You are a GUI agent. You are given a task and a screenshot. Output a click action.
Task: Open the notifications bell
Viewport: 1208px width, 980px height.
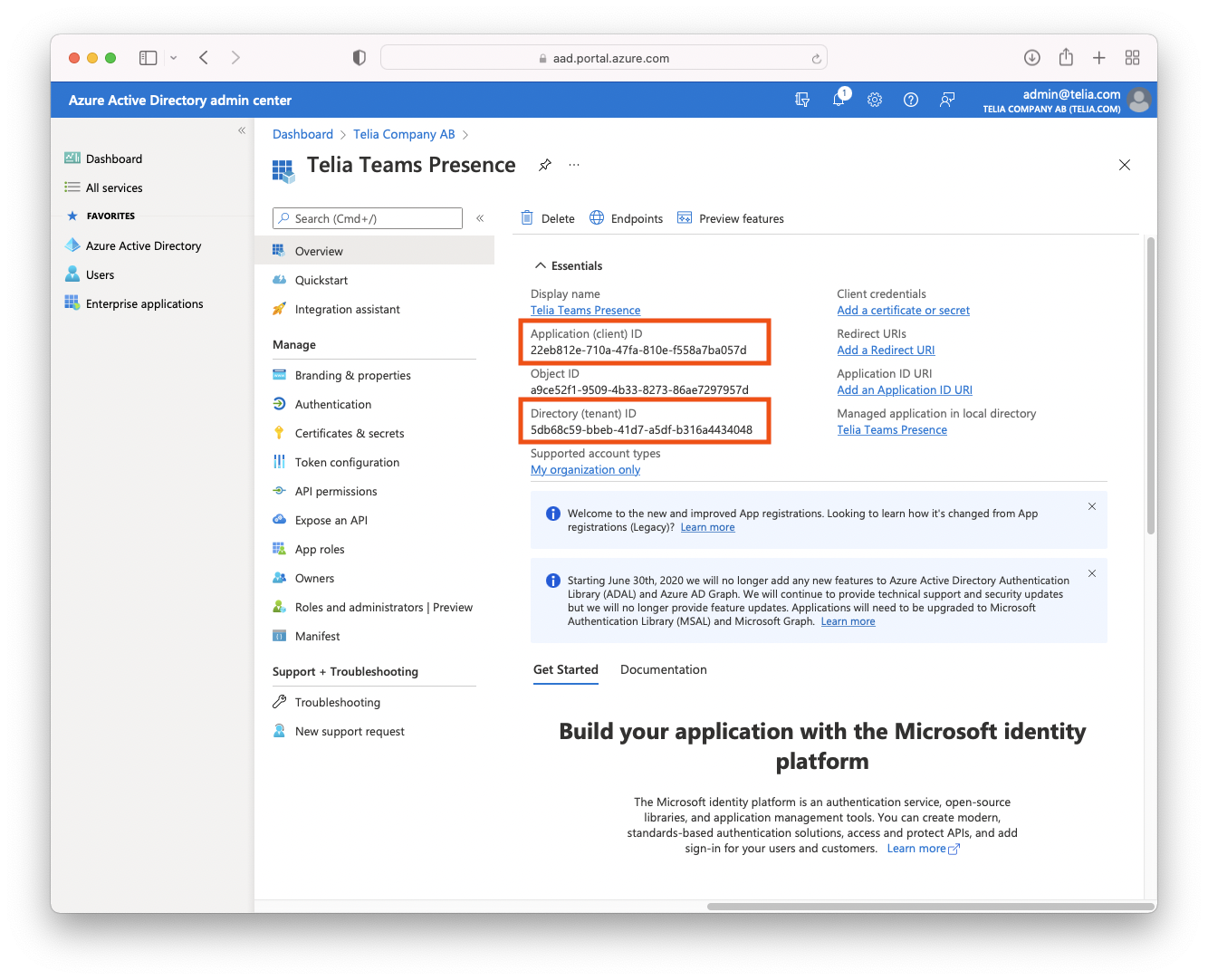click(839, 99)
